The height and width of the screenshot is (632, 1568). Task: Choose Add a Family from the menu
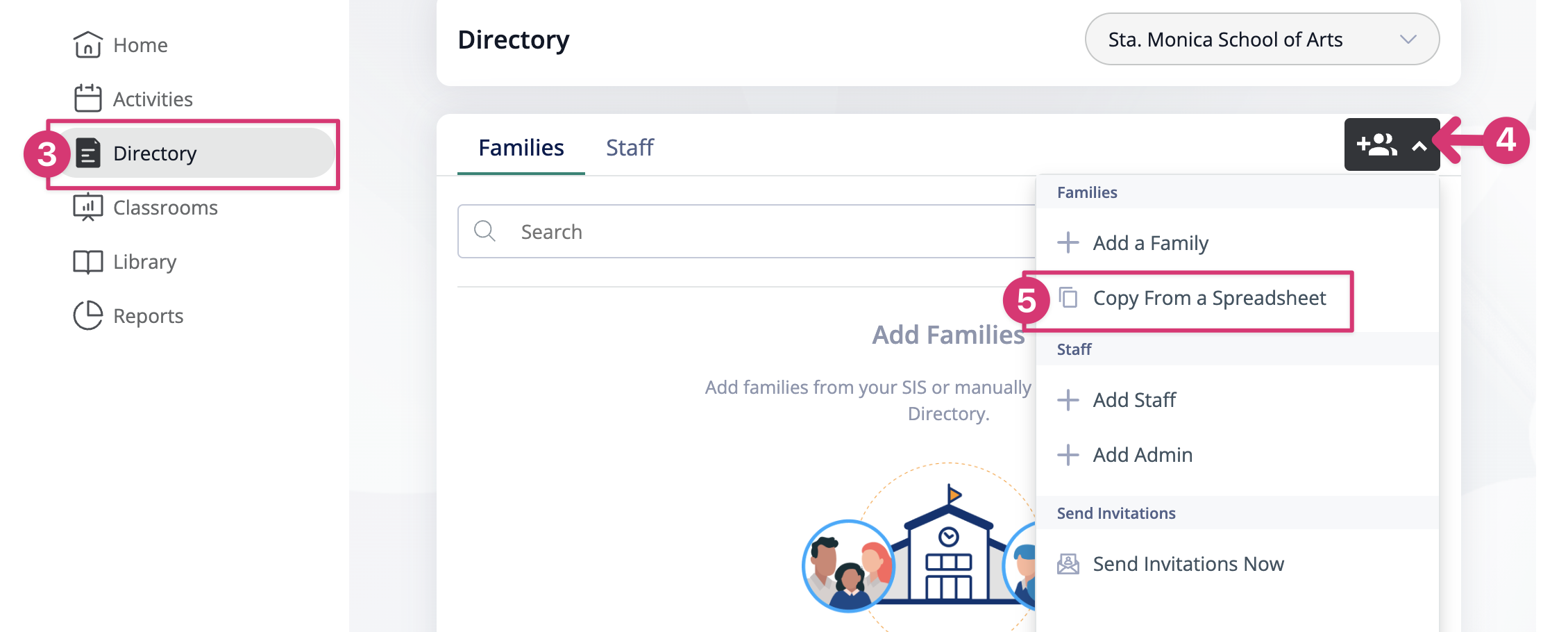point(1150,243)
